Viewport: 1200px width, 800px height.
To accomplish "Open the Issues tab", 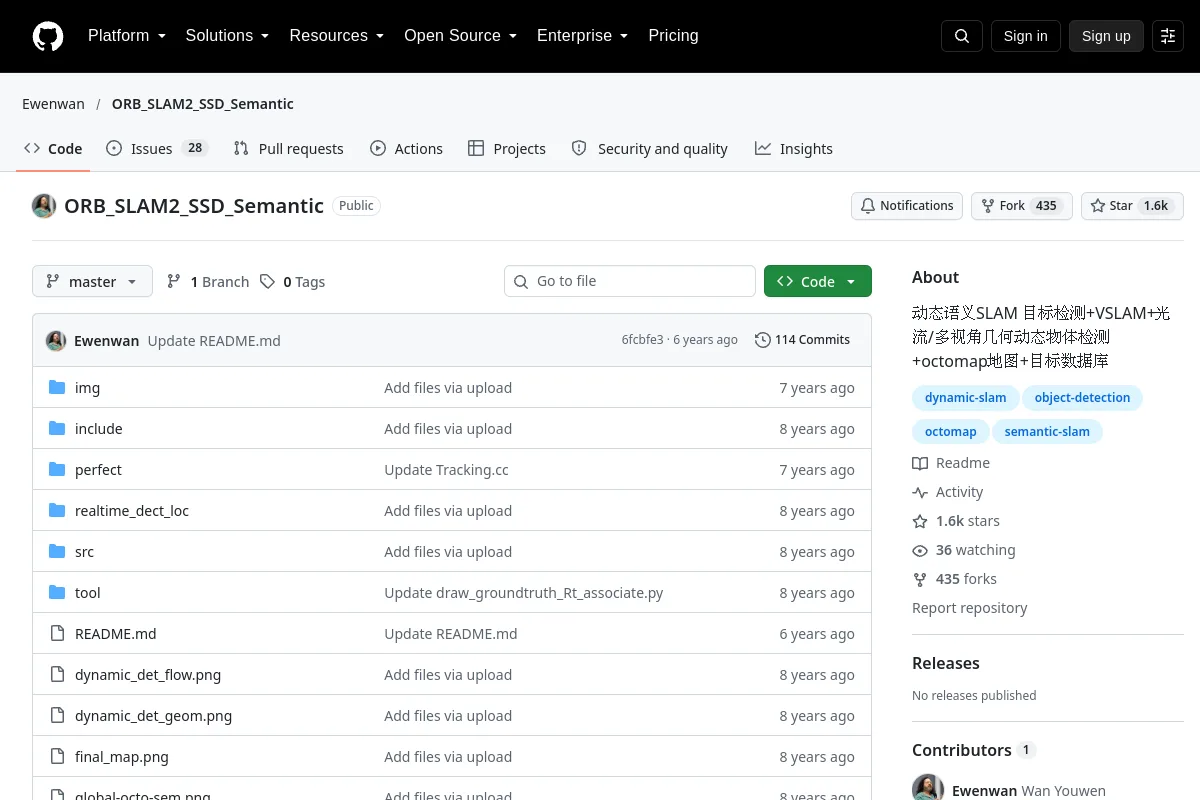I will [x=156, y=149].
